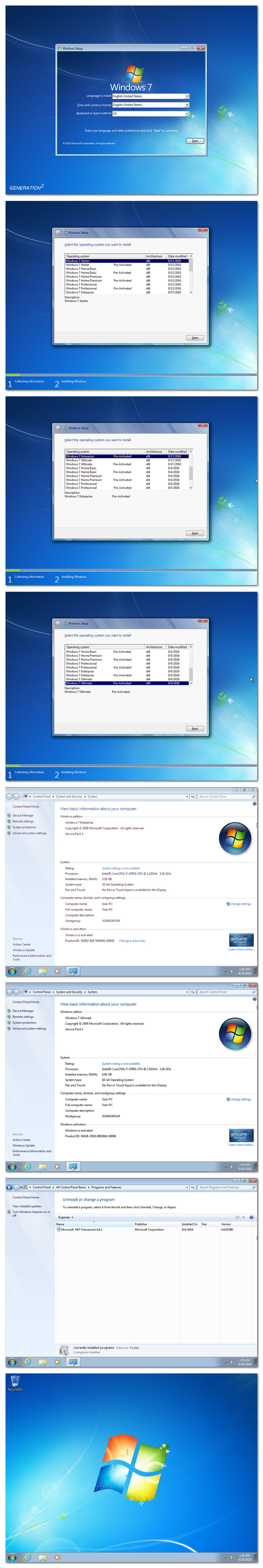Viewport: 263px width, 1568px height.
Task: Expand the address bar history dropdown in Programs and Features
Action: click(187, 1187)
